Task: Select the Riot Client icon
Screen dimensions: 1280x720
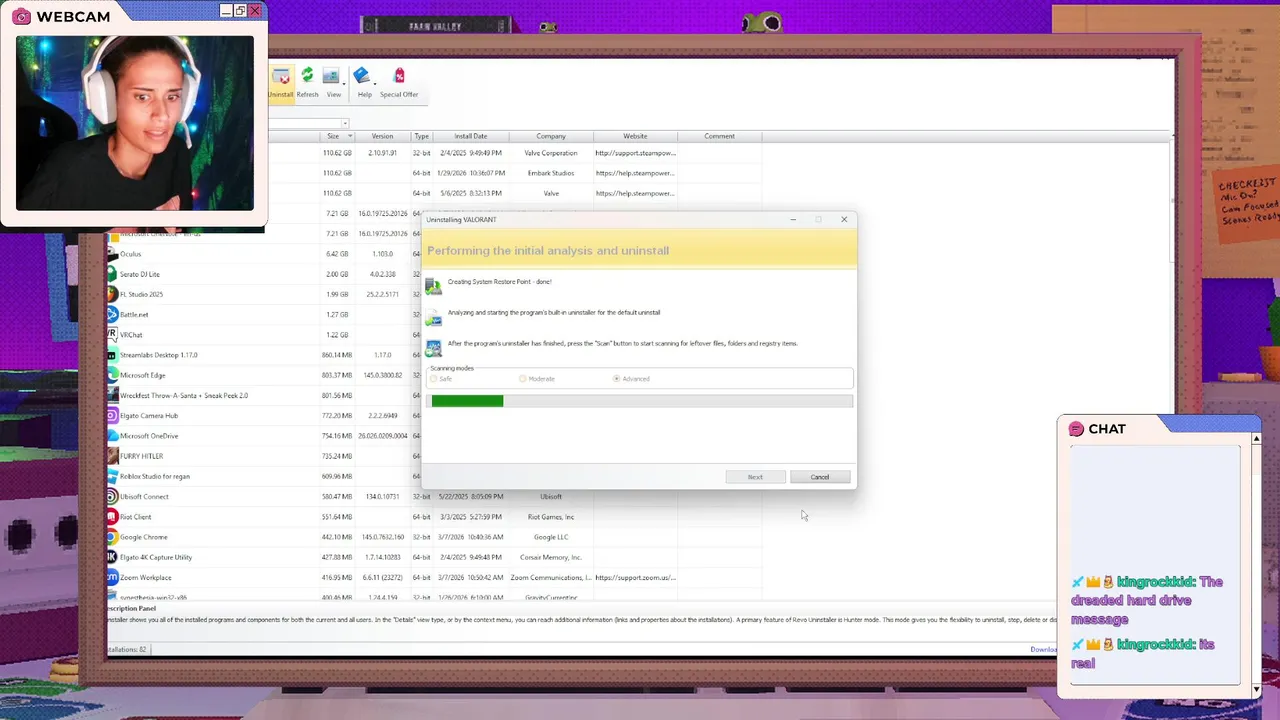Action: tap(113, 517)
